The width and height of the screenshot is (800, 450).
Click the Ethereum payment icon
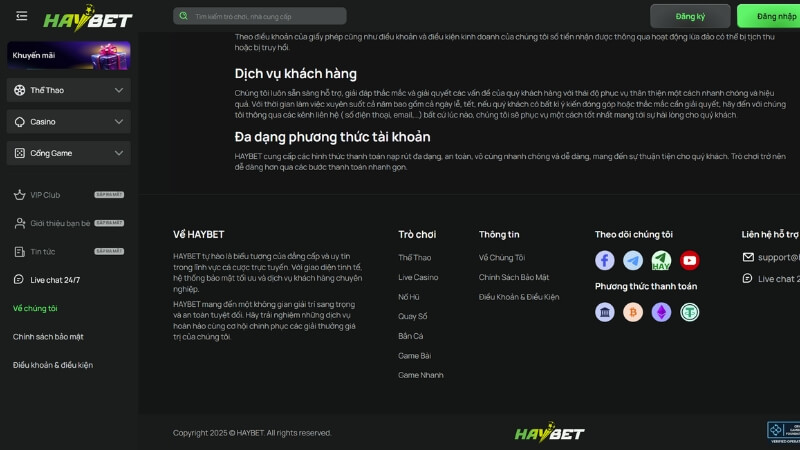tap(661, 312)
